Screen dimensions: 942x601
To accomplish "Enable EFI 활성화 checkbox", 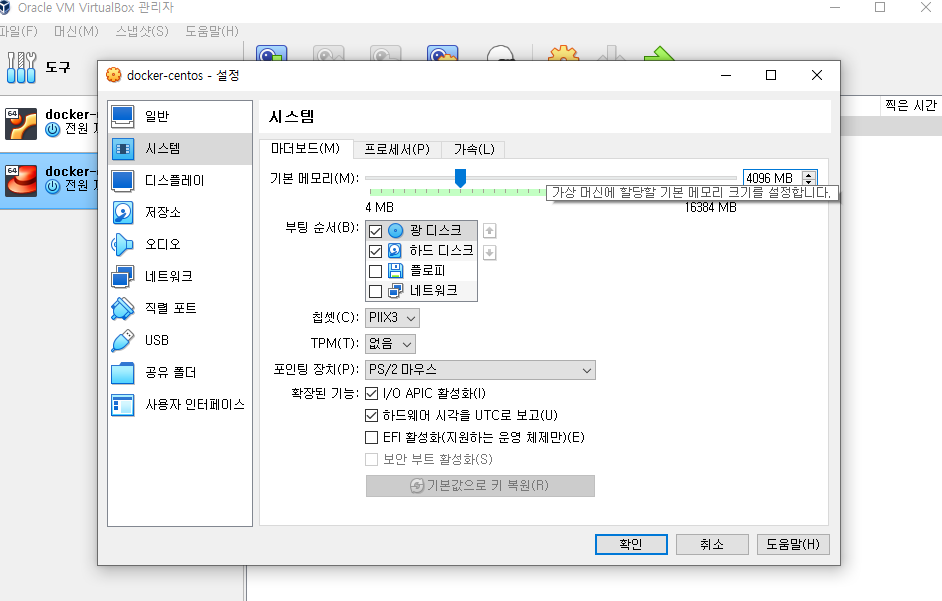I will [x=372, y=437].
